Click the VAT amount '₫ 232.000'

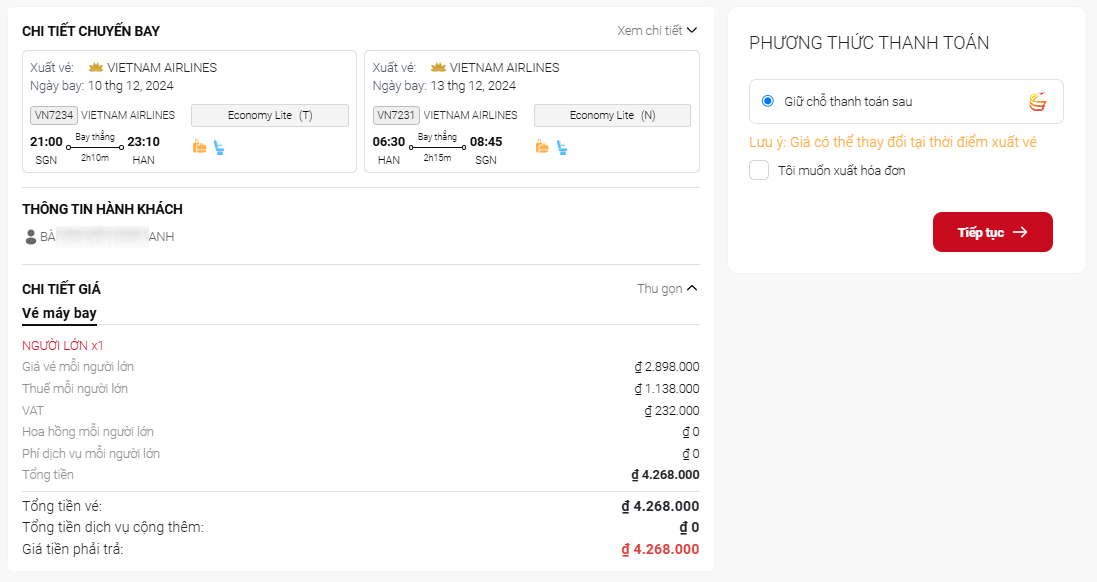(x=672, y=411)
